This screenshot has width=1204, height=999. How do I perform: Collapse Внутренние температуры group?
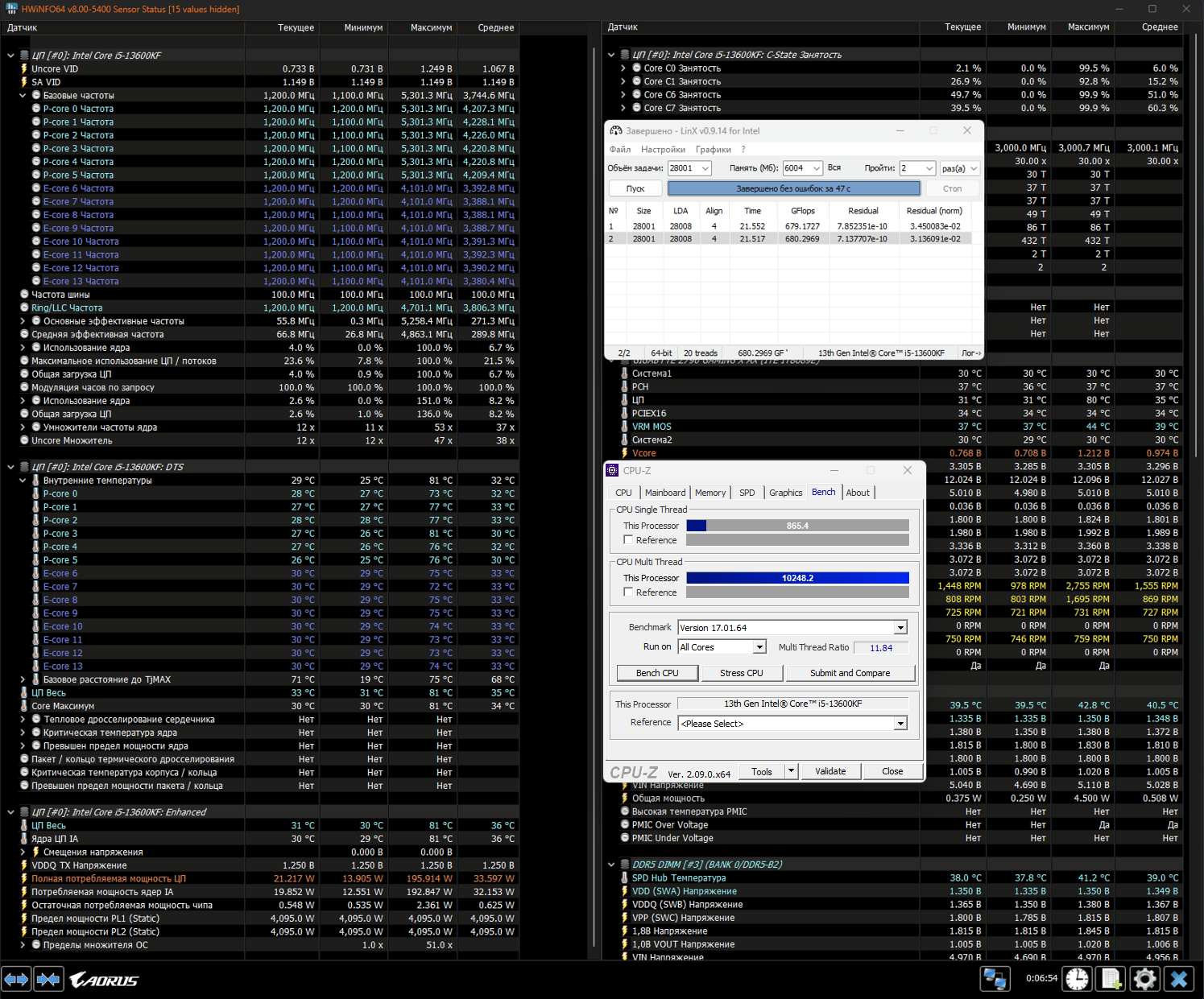click(23, 481)
